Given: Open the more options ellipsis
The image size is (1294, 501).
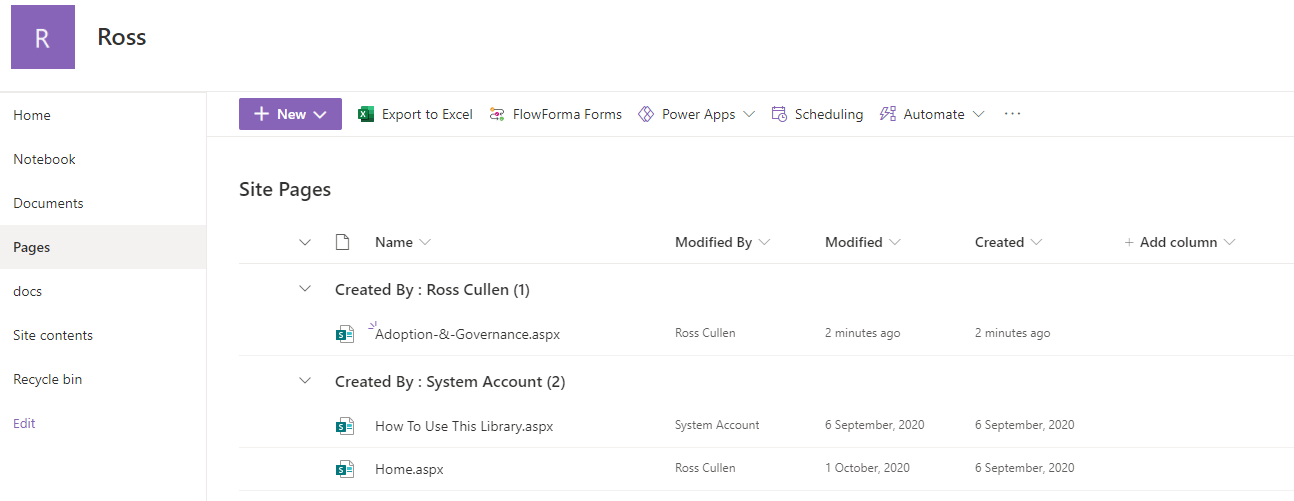Looking at the screenshot, I should 1013,114.
